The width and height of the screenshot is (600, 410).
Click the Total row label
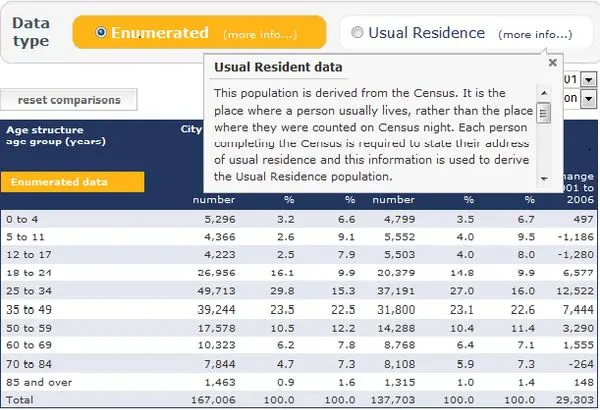pos(20,400)
